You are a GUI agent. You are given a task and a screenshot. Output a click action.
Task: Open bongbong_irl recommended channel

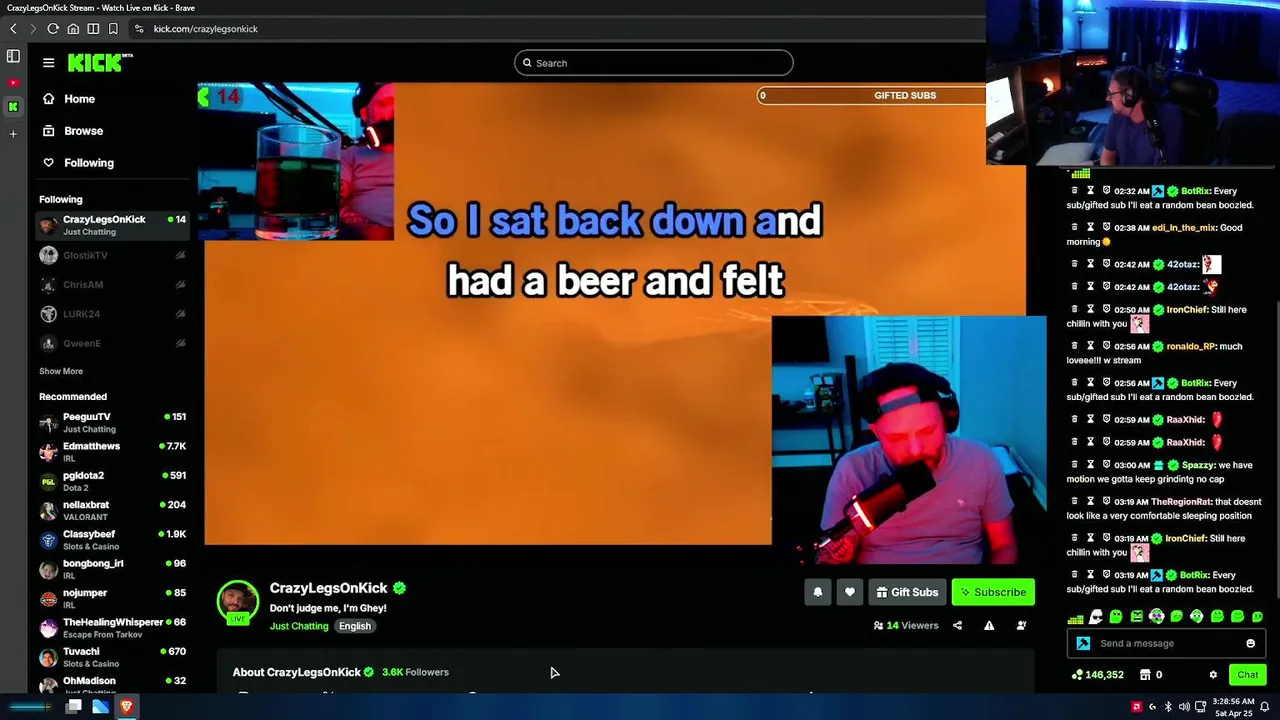point(112,569)
